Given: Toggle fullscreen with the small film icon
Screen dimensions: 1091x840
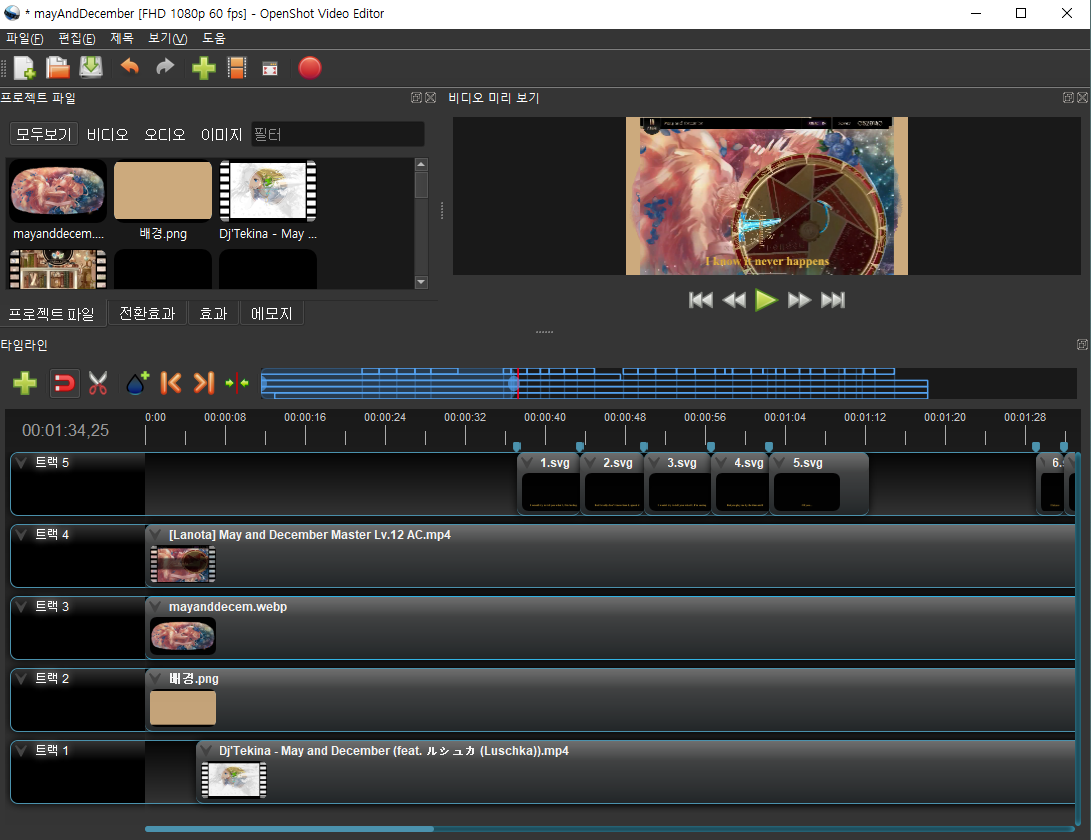Looking at the screenshot, I should 270,68.
